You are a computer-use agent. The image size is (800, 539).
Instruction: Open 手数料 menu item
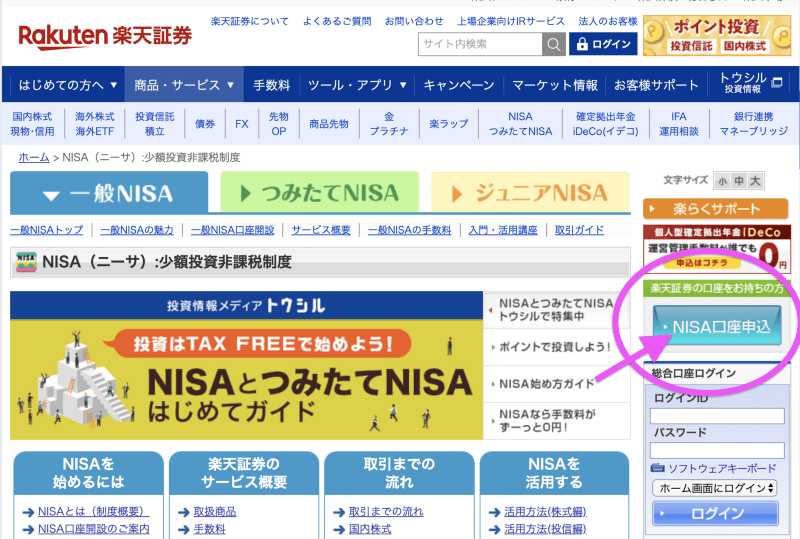(x=271, y=85)
